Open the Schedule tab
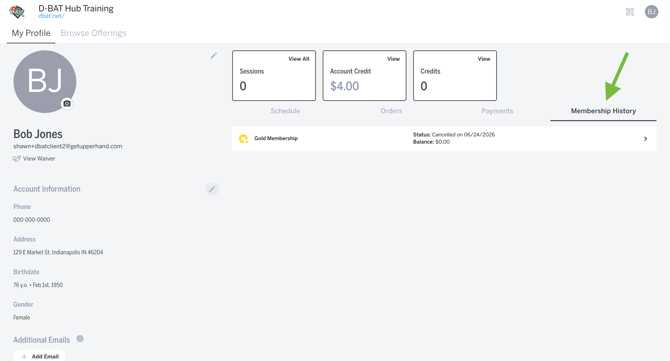The width and height of the screenshot is (670, 361). click(285, 111)
